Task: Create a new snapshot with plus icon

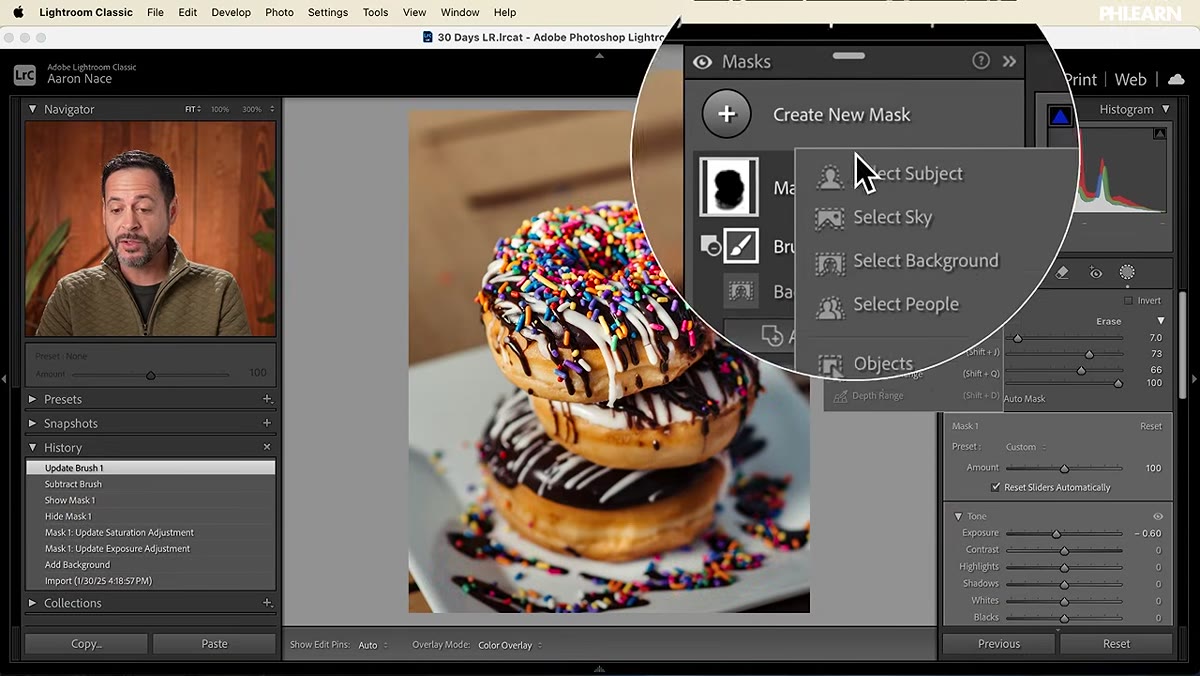Action: point(267,423)
